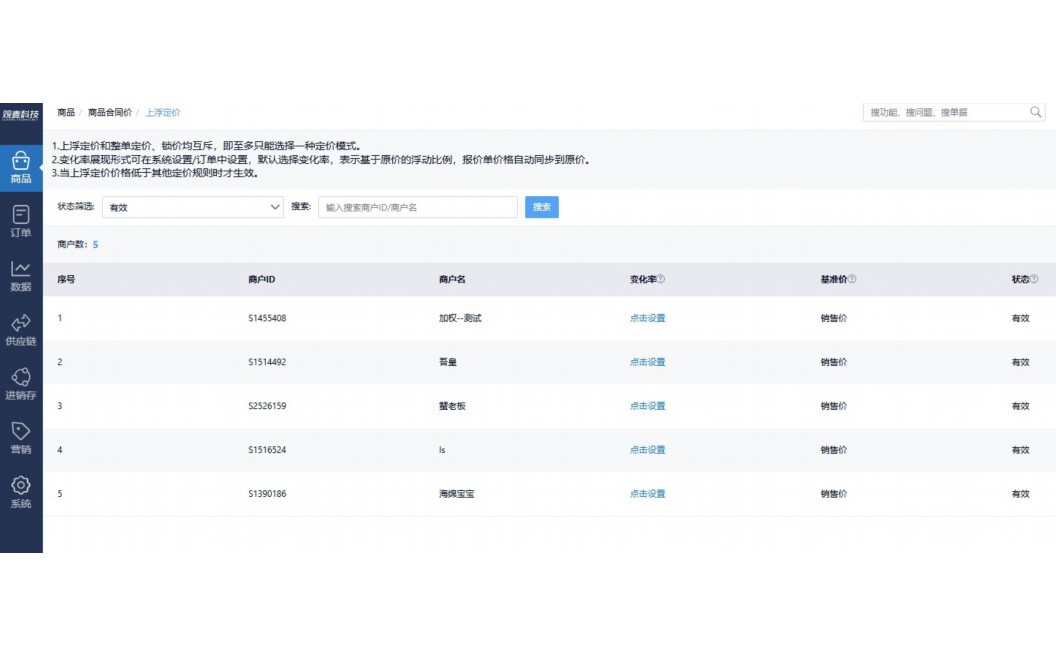
Task: Click the blue 搜索 search button
Action: click(541, 207)
